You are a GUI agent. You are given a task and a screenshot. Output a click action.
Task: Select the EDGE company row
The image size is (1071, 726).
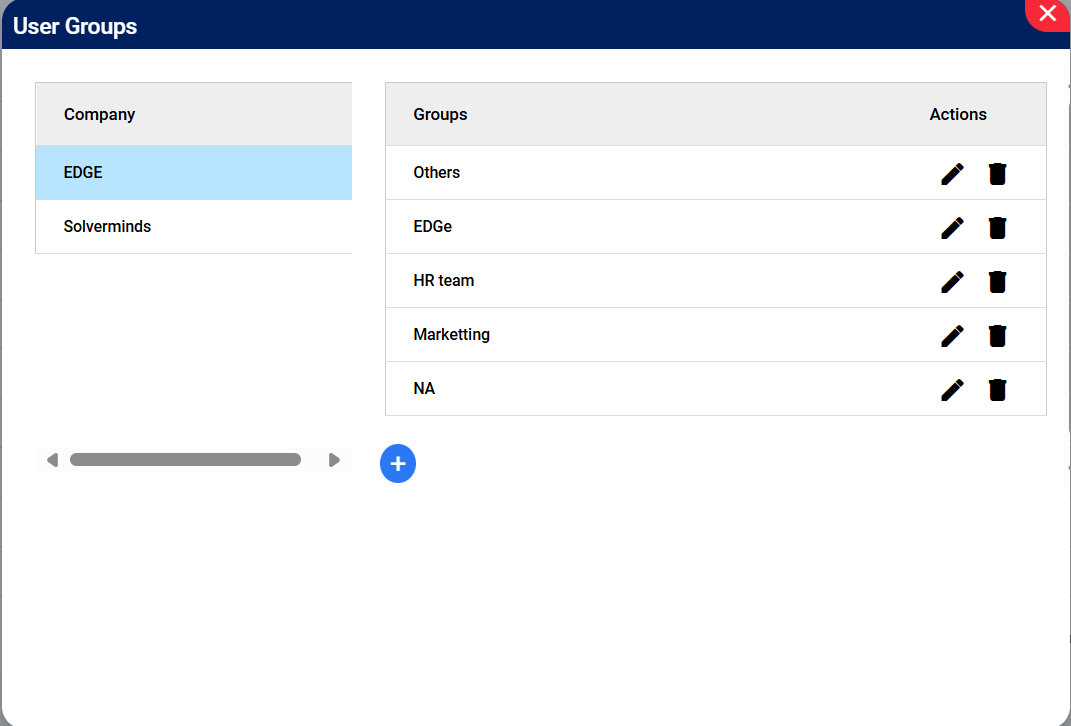(x=83, y=173)
